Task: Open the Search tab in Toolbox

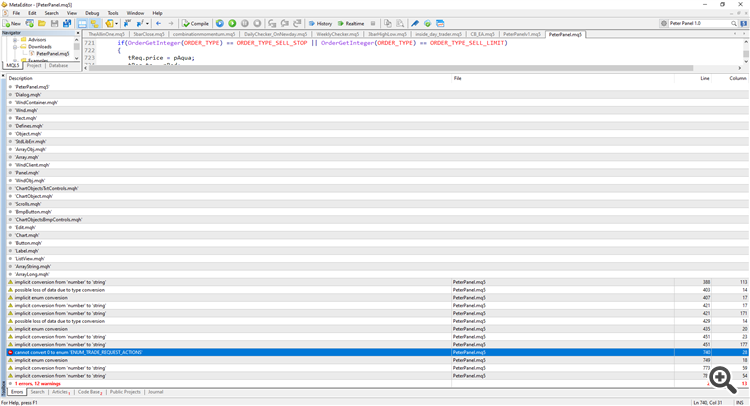Action: pos(37,392)
